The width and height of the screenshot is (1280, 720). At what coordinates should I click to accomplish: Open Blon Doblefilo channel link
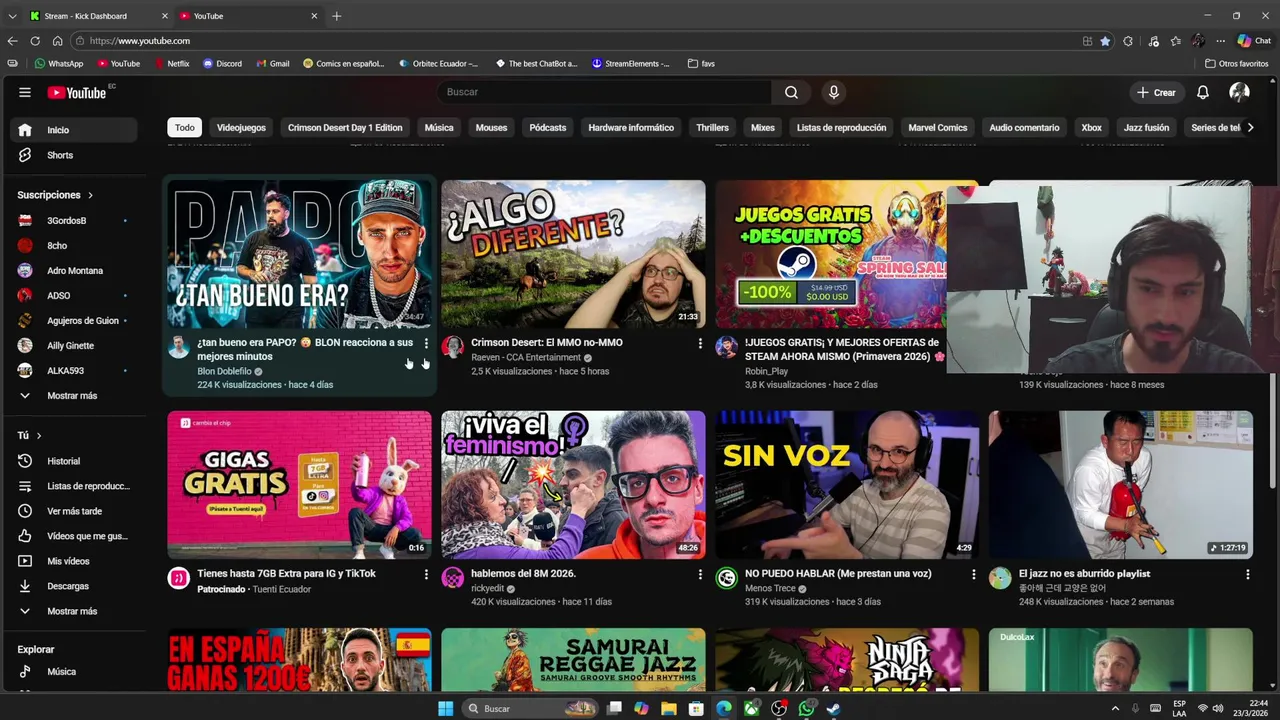pos(224,371)
